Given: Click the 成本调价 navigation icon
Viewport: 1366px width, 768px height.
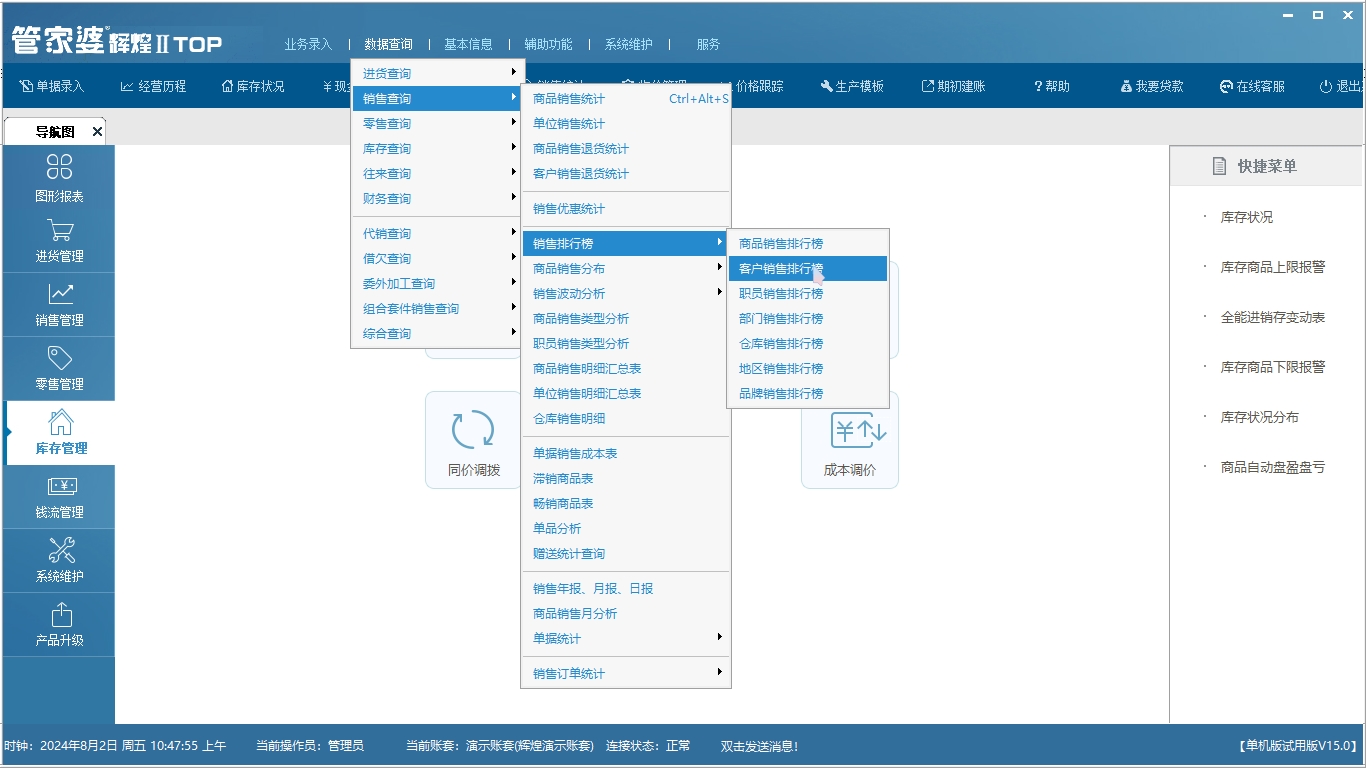Looking at the screenshot, I should click(x=850, y=440).
